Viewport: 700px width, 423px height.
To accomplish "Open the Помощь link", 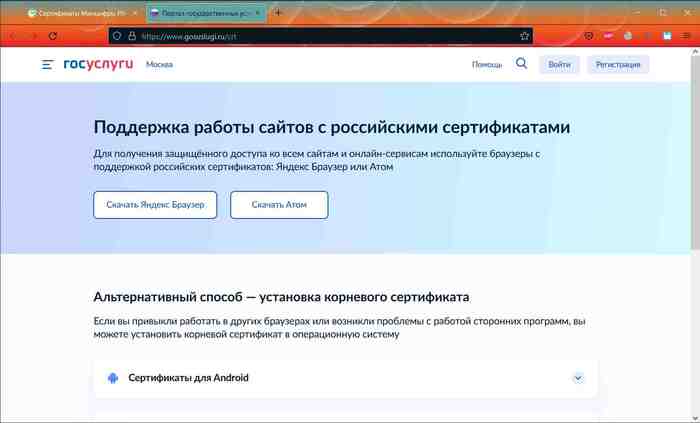I will pos(487,65).
